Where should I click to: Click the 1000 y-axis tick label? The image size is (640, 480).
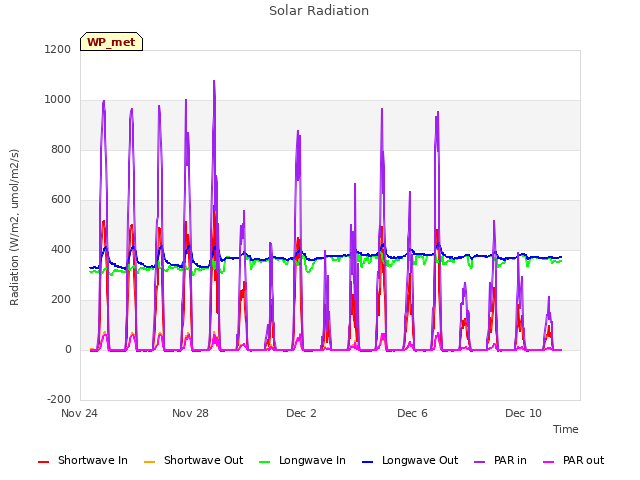coord(58,100)
